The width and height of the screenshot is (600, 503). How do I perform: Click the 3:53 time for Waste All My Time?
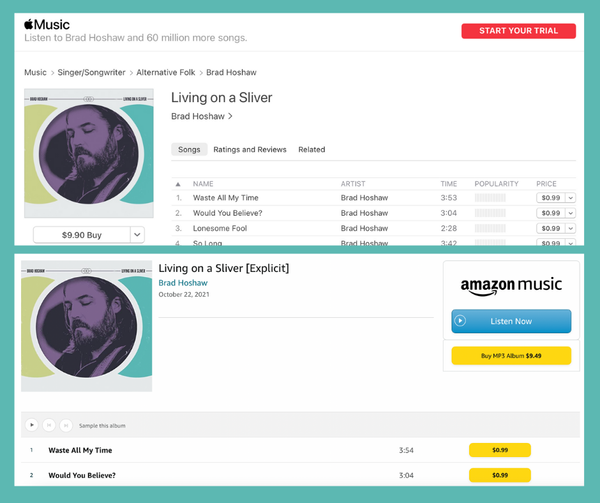448,198
